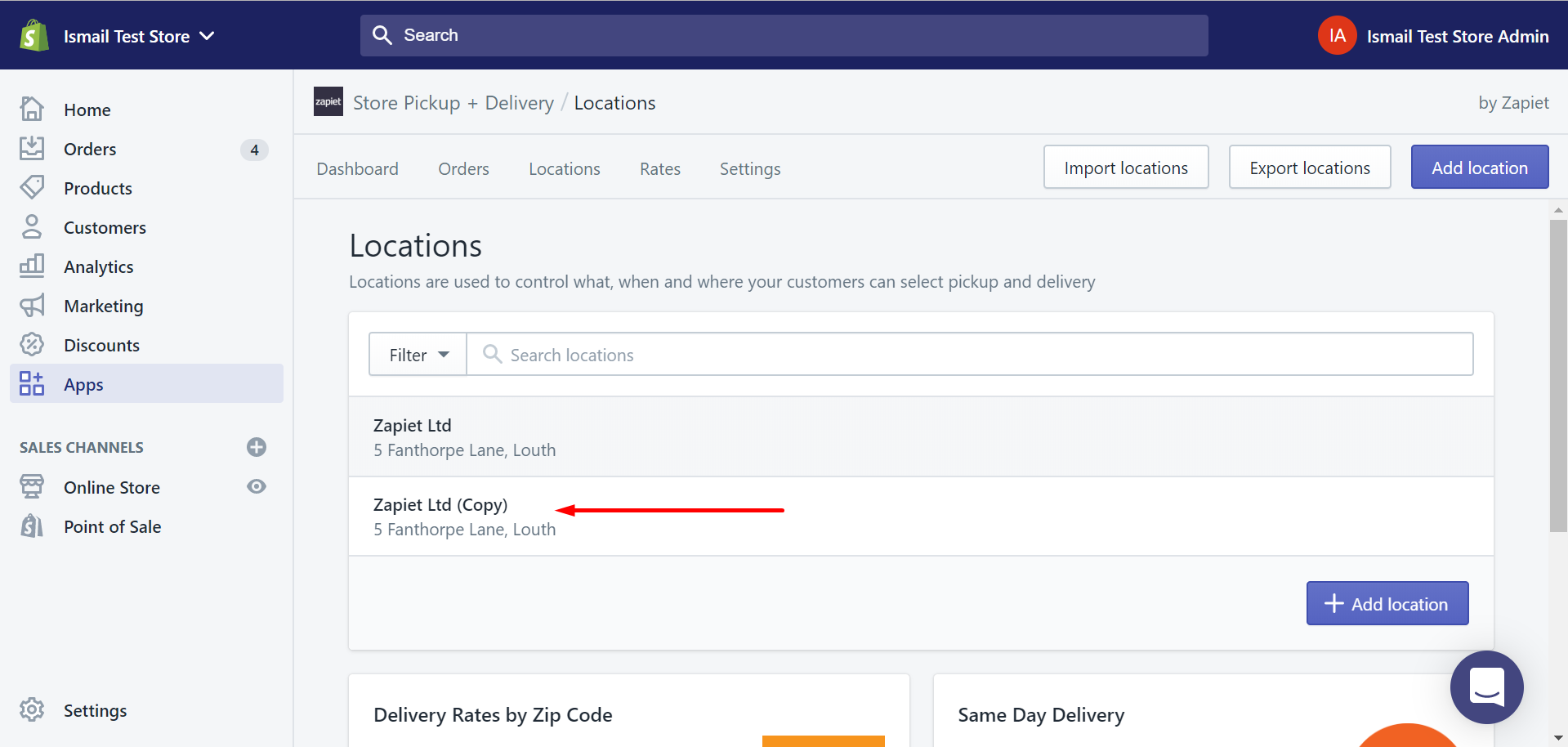
Task: Open Apps in sidebar
Action: pos(146,383)
